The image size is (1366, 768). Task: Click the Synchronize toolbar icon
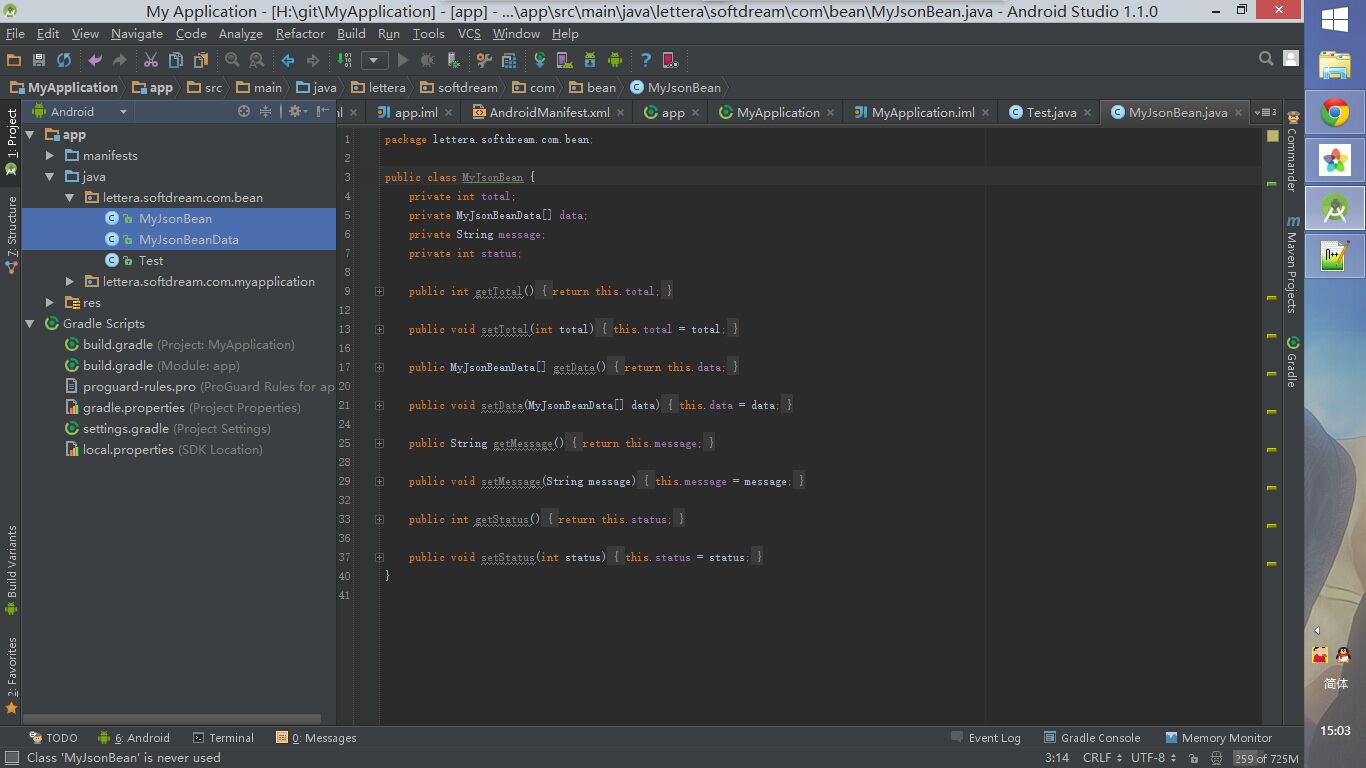click(x=64, y=60)
